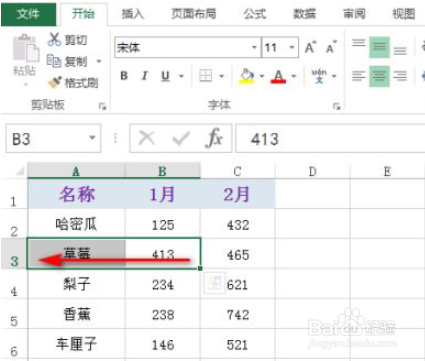
Task: Click the insert function fx icon
Action: pyautogui.click(x=214, y=138)
